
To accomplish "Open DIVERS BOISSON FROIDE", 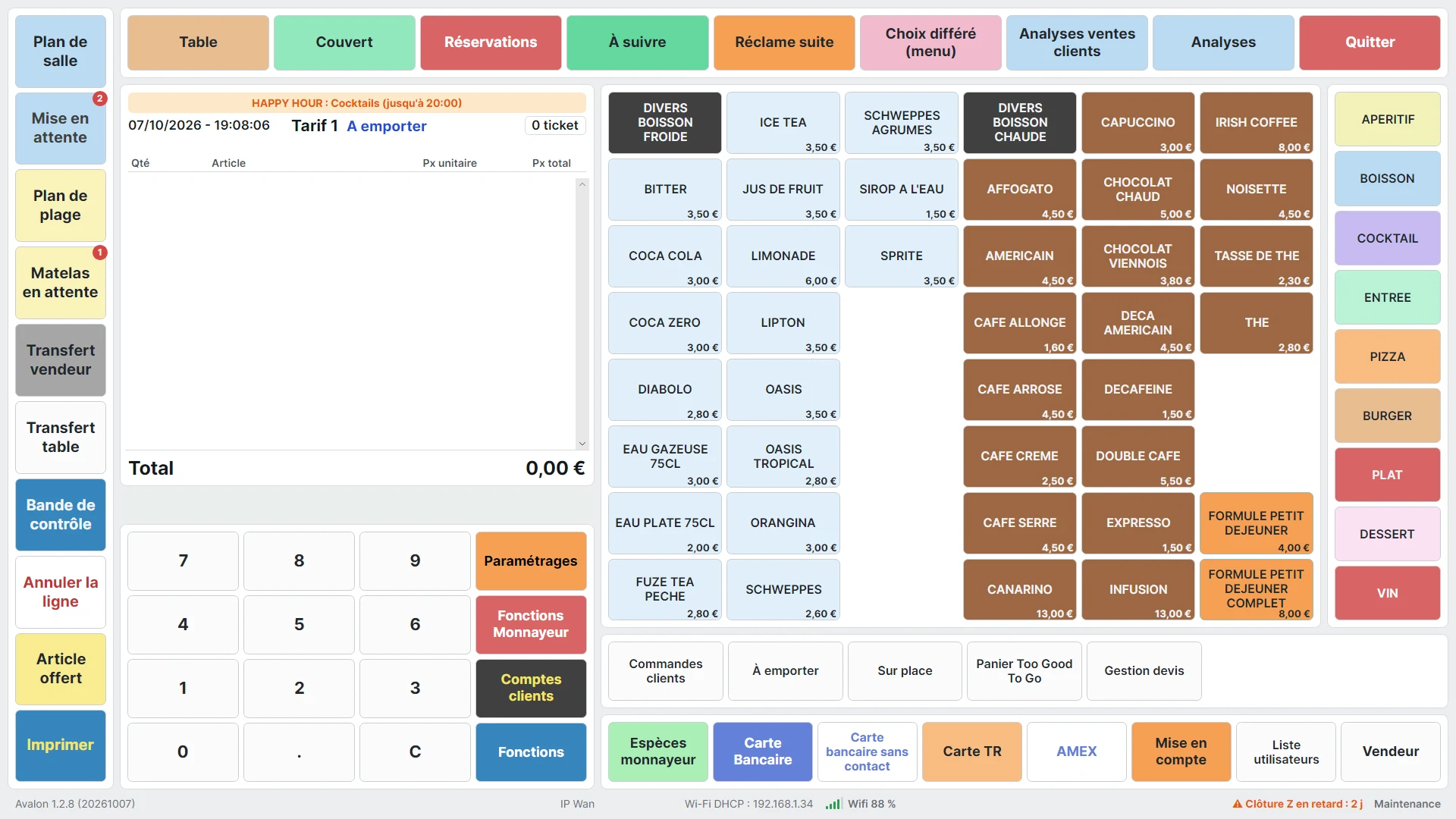I will click(665, 123).
